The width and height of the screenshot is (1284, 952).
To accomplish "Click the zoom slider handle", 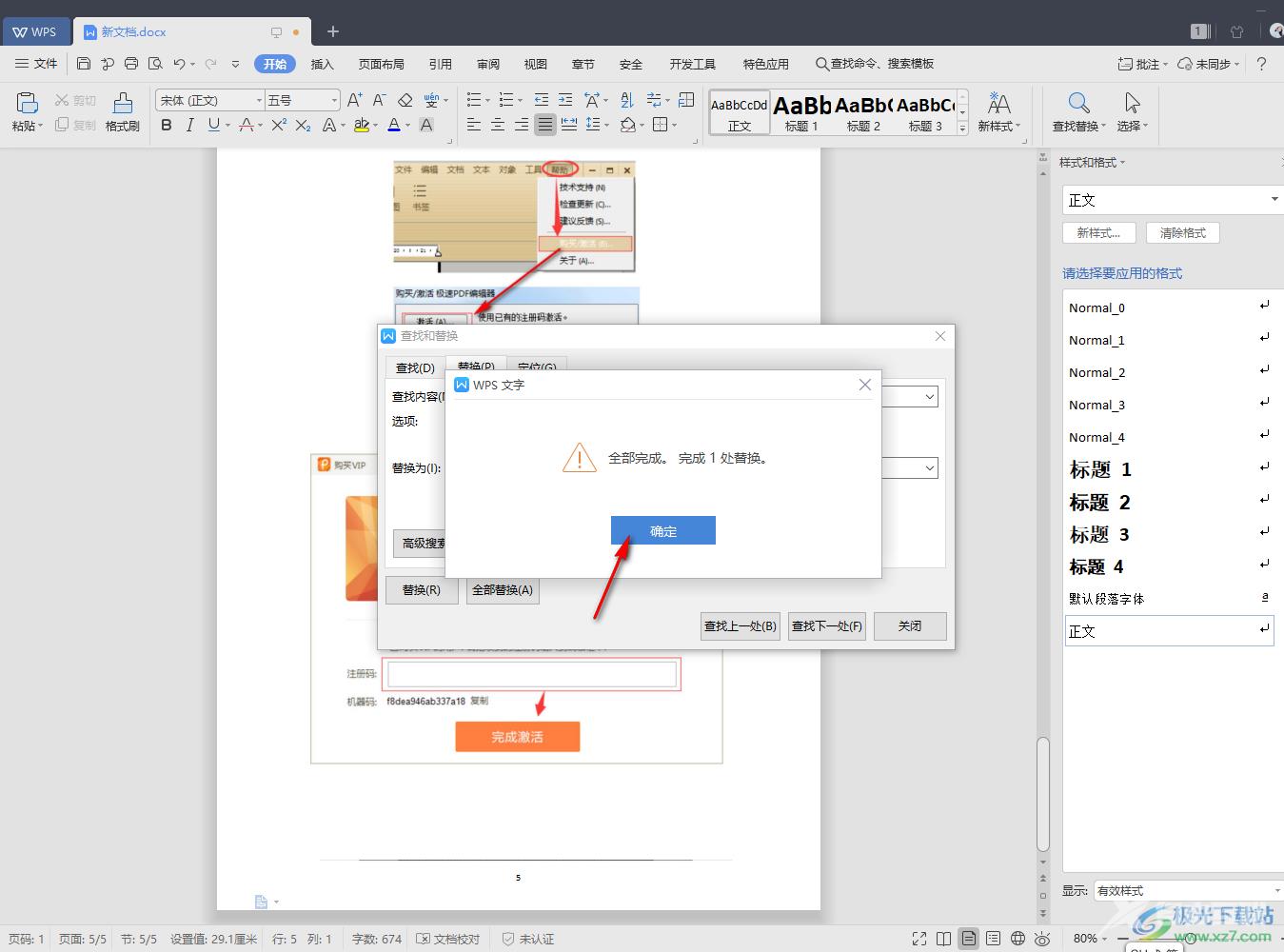I will [x=1190, y=939].
